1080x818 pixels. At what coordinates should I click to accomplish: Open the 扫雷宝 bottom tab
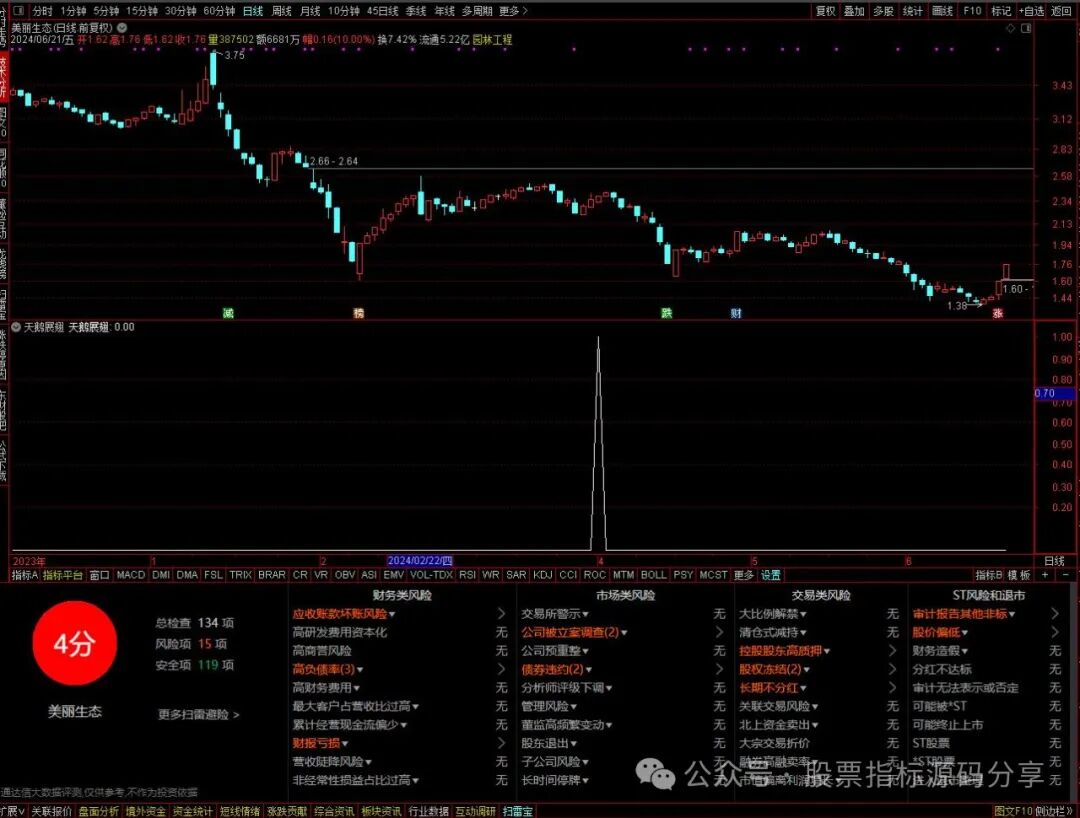(518, 812)
